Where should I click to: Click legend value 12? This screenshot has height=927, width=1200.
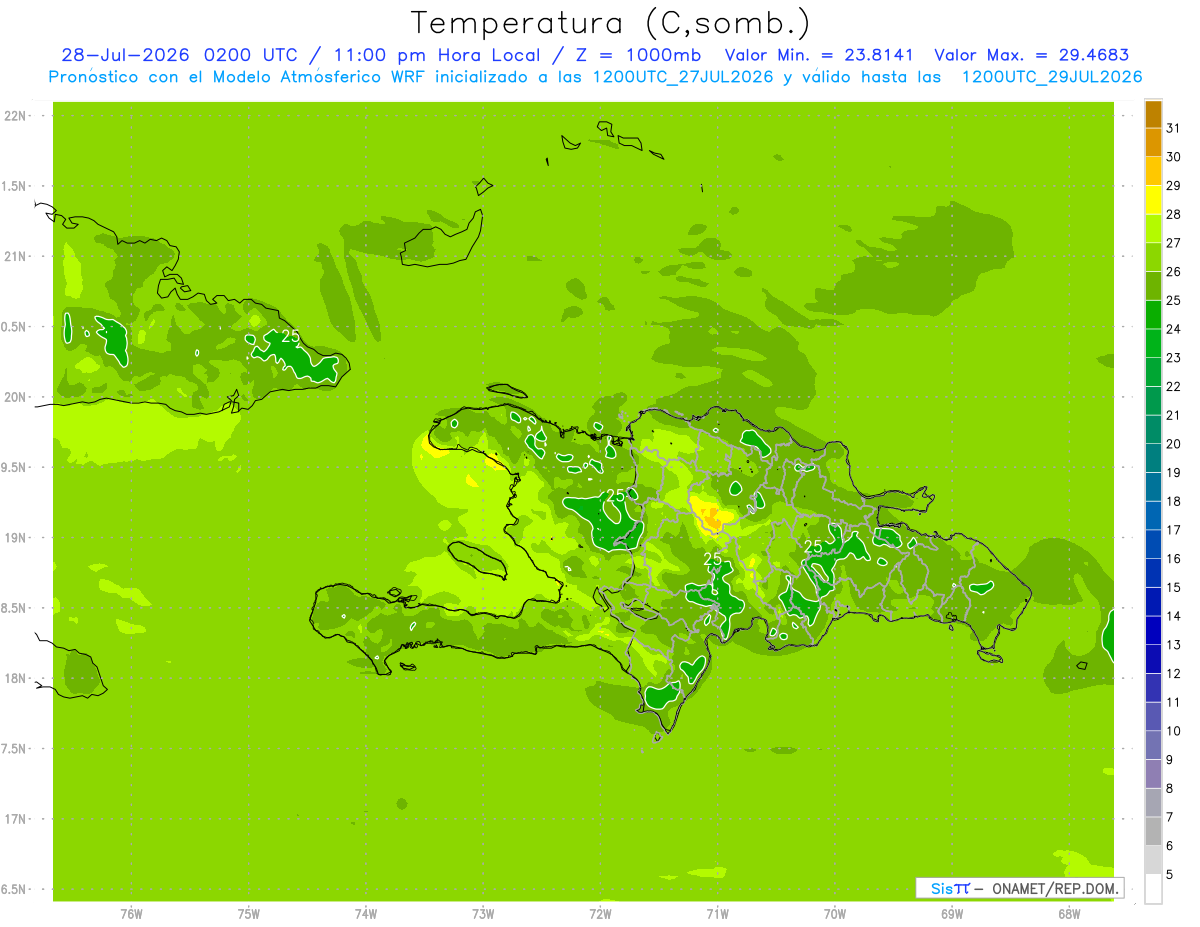tap(1174, 673)
